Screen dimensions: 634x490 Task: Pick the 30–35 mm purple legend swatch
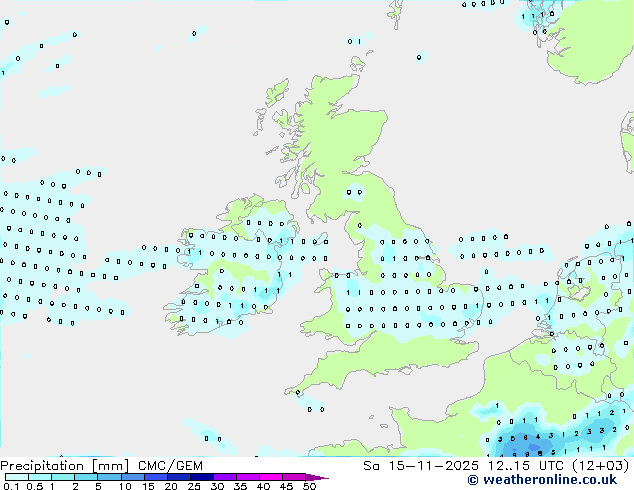[x=225, y=477]
